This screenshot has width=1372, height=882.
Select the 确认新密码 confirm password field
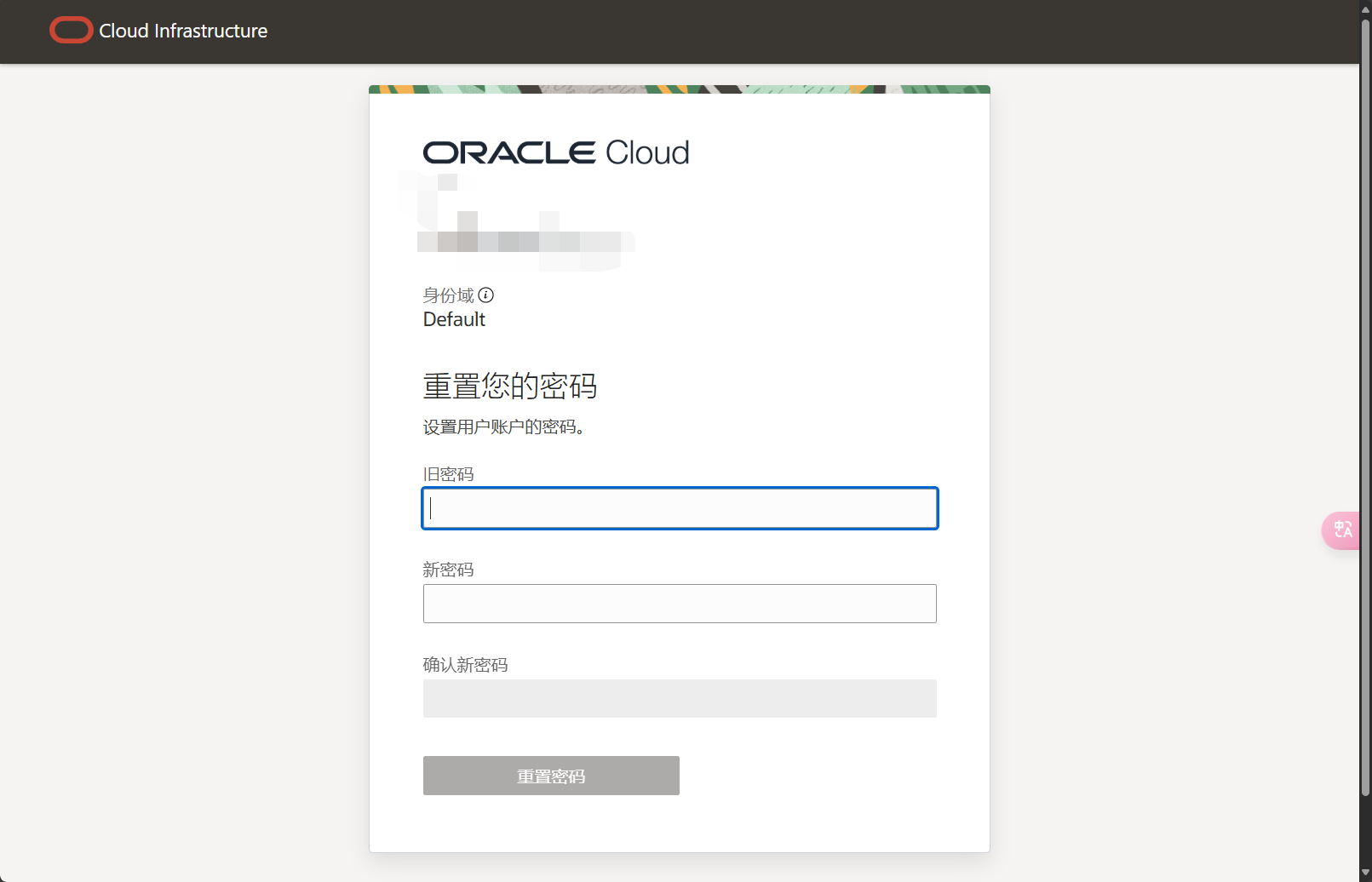pyautogui.click(x=680, y=698)
